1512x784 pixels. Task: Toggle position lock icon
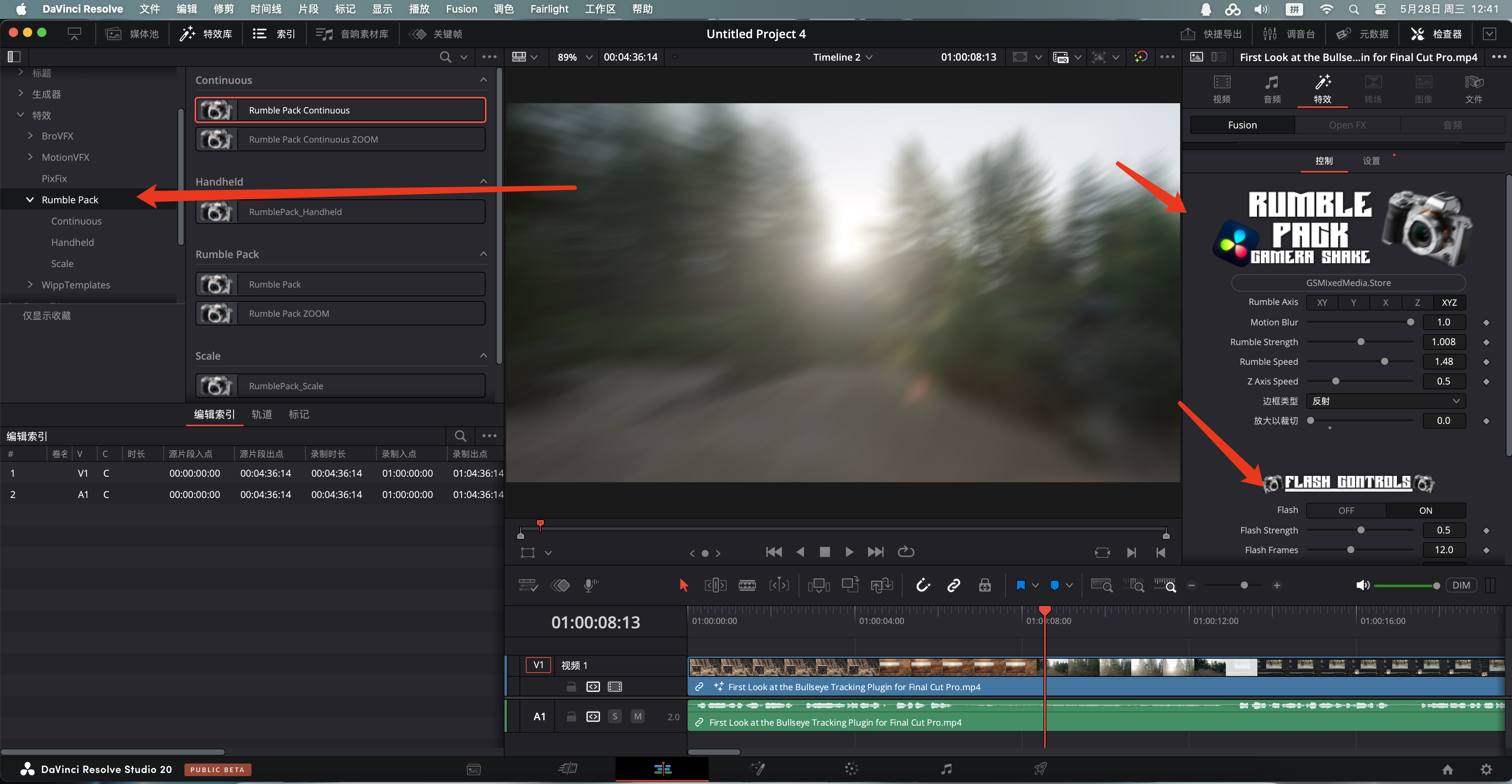point(984,585)
